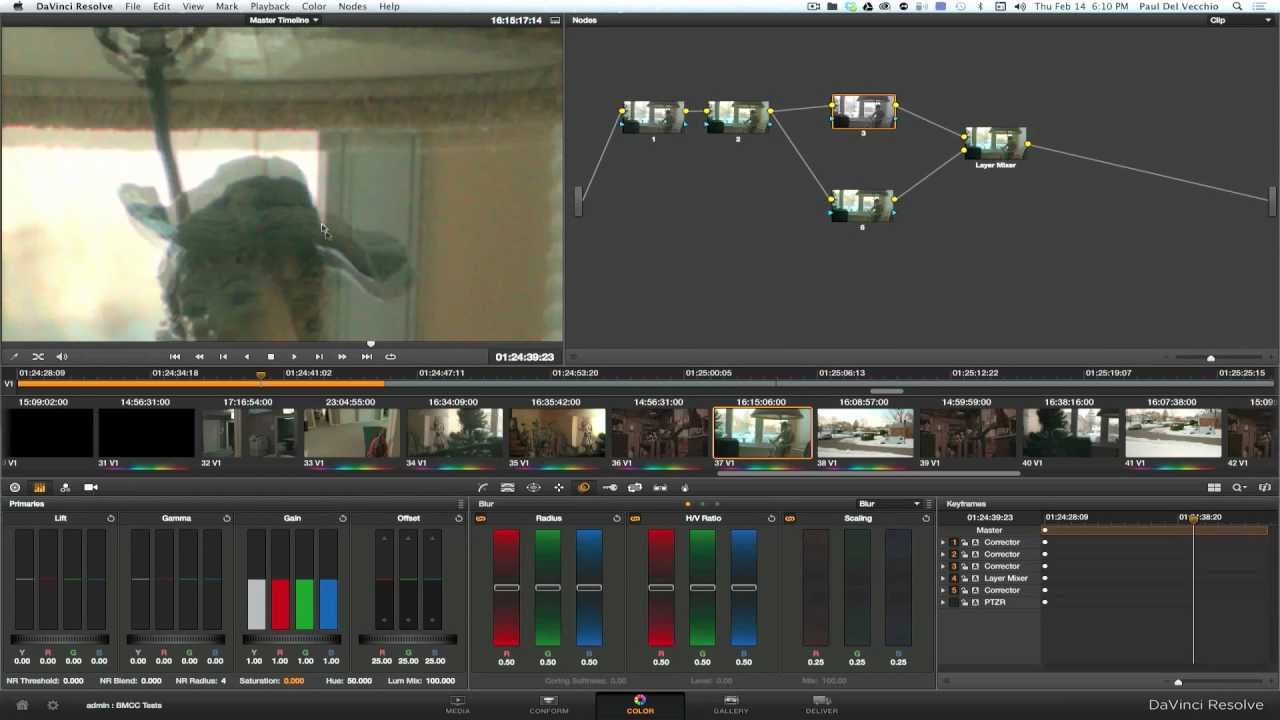Screen dimensions: 1280x720
Task: Open the File menu
Action: (x=133, y=6)
